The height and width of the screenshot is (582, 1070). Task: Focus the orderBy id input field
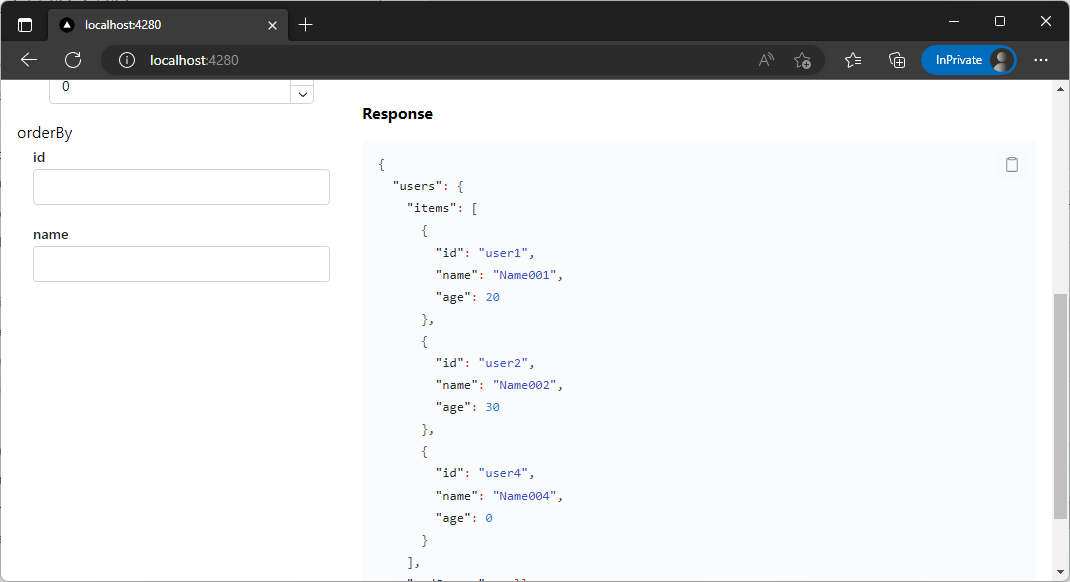point(182,187)
